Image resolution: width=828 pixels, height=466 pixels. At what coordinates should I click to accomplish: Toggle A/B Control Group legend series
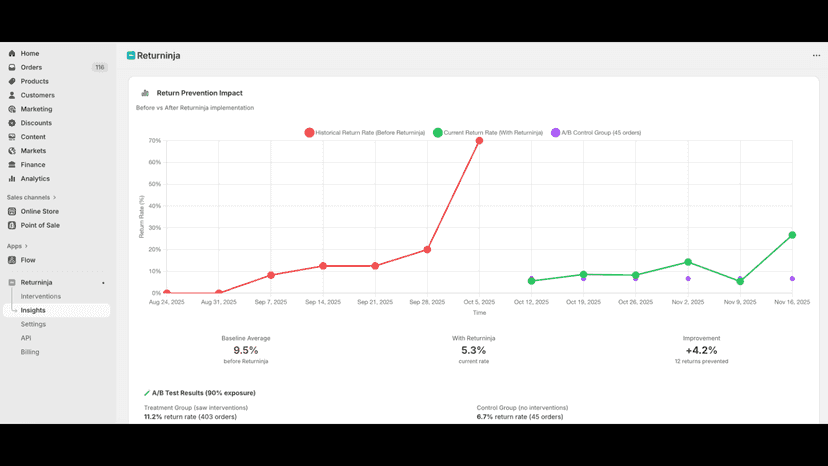pos(596,133)
